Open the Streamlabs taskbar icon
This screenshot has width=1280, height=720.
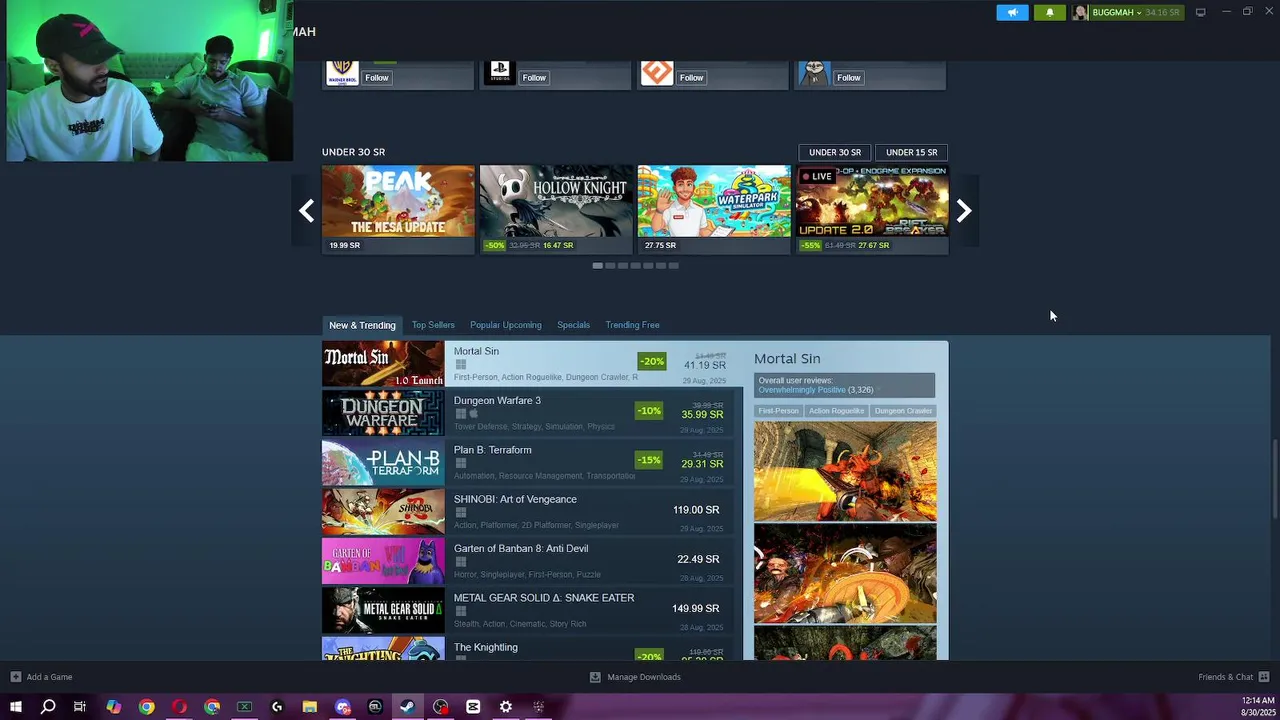375,707
